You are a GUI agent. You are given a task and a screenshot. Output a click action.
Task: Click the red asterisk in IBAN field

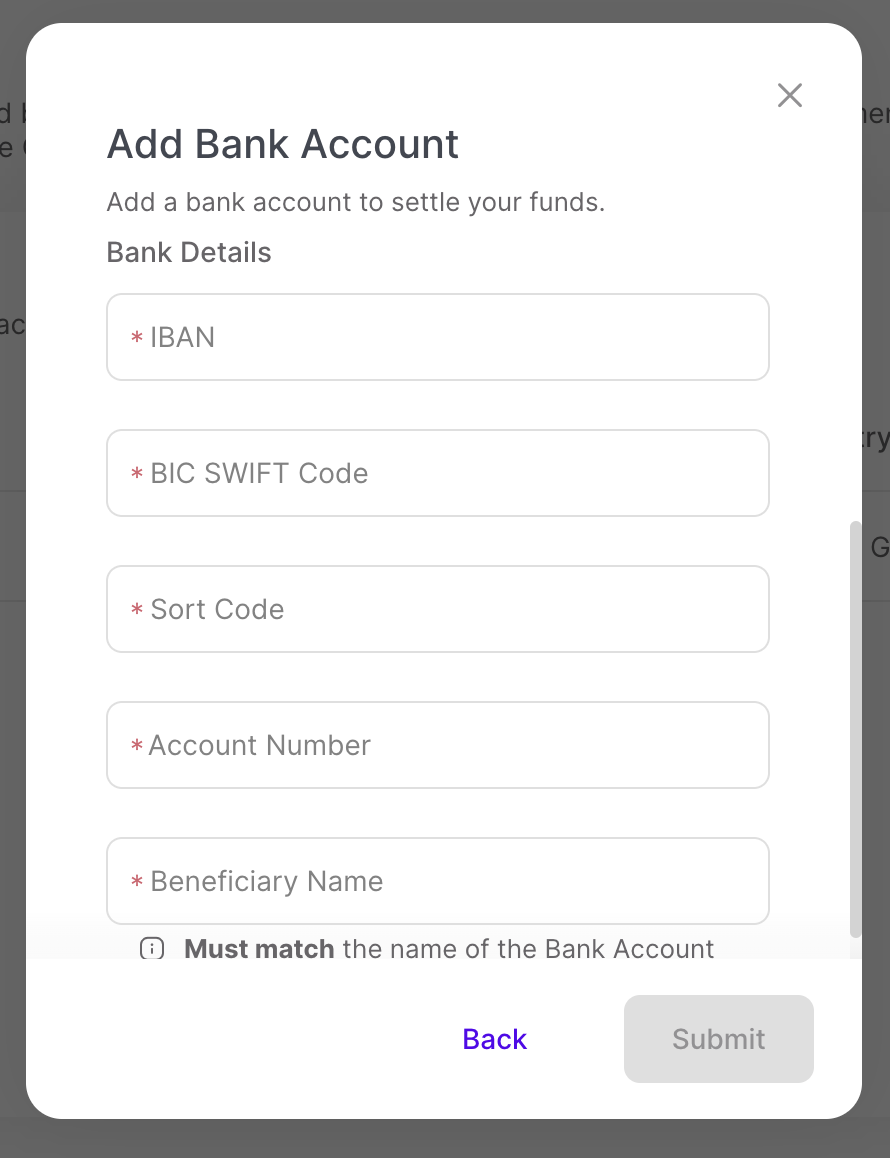[137, 338]
